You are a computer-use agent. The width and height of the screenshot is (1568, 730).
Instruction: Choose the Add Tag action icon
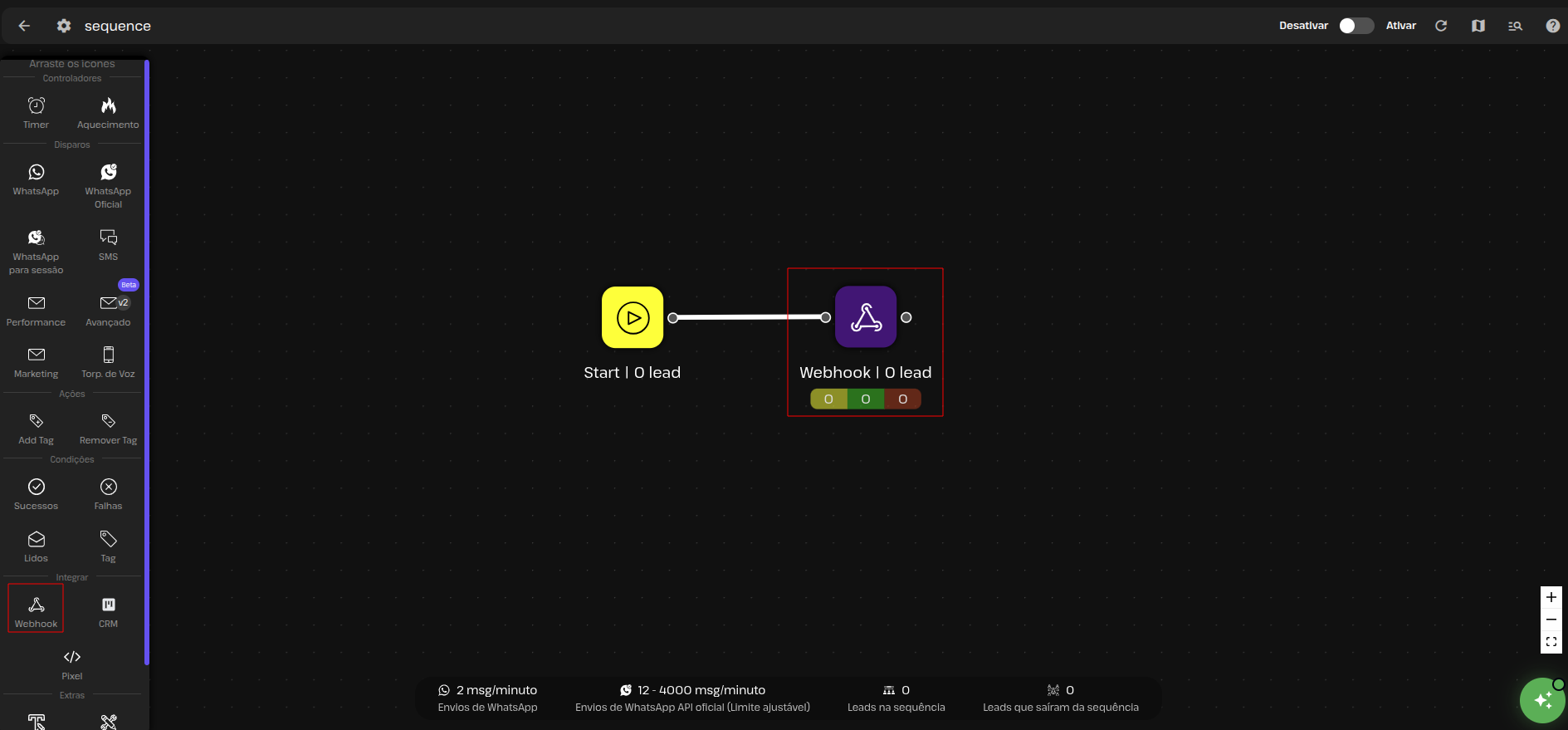point(36,422)
